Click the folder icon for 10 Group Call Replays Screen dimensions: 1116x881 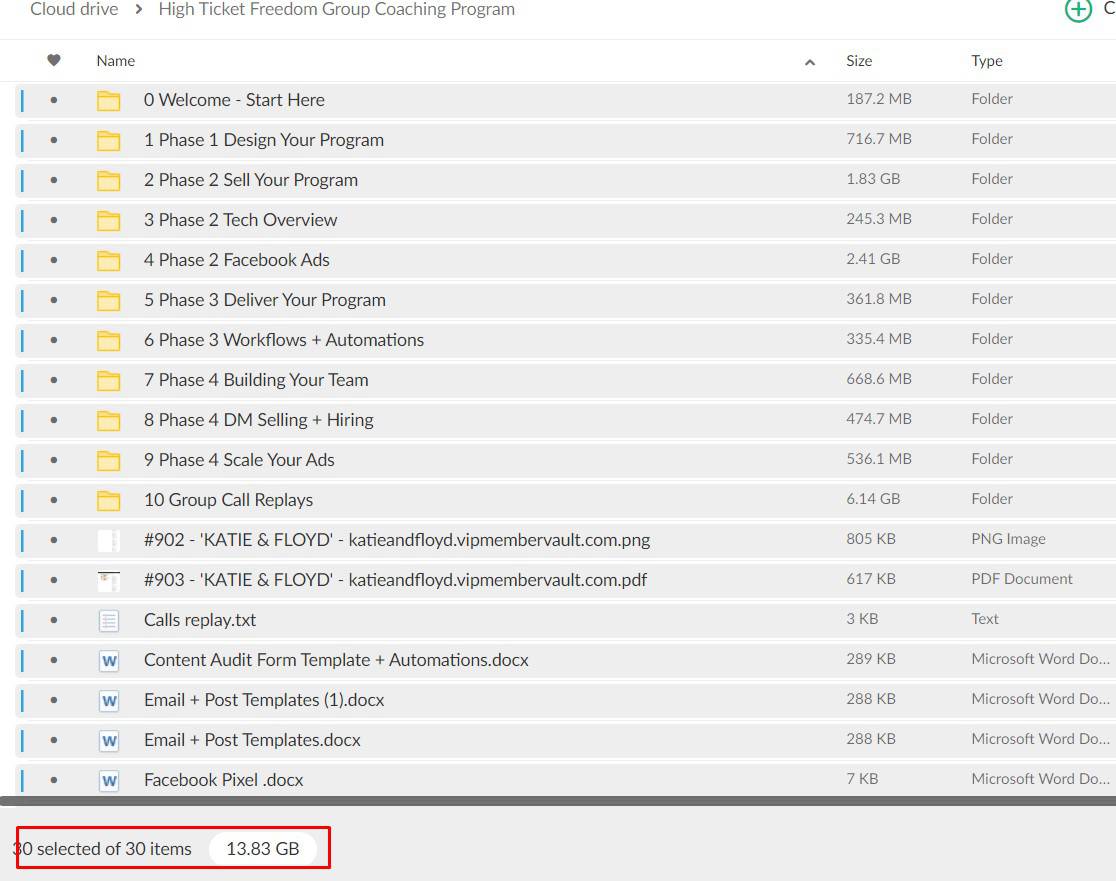[x=108, y=500]
